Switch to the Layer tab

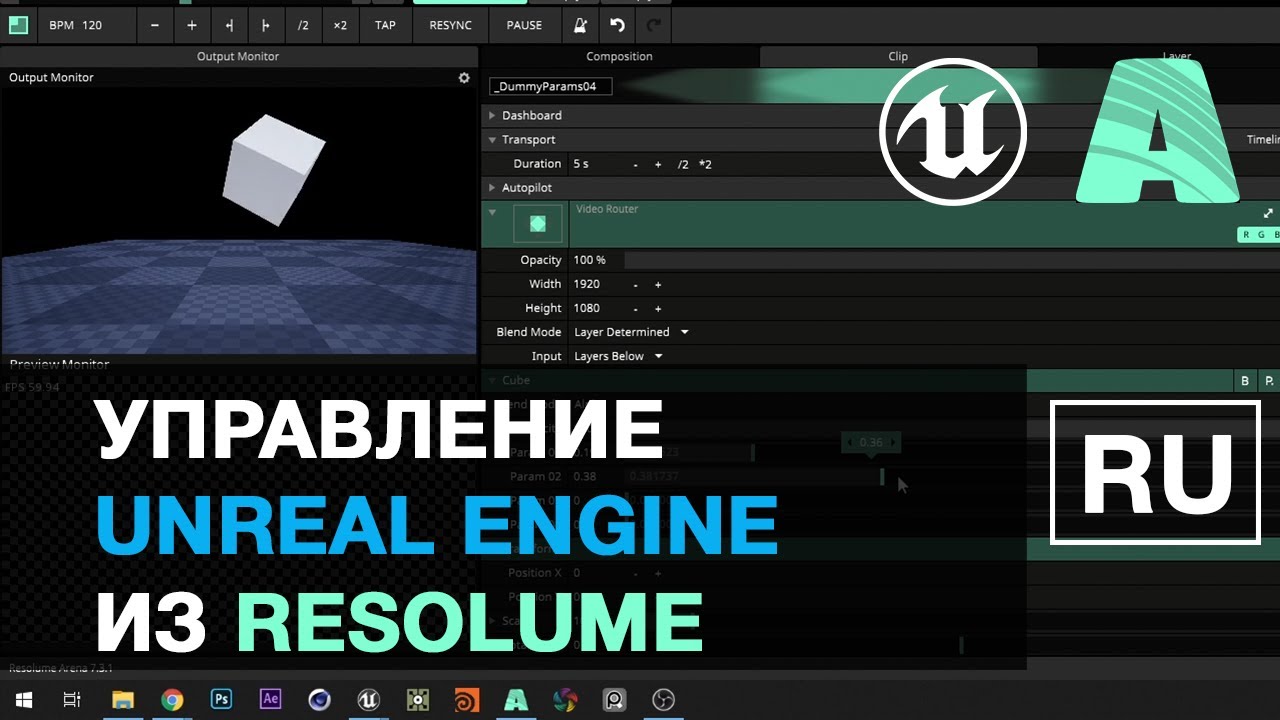click(1177, 56)
